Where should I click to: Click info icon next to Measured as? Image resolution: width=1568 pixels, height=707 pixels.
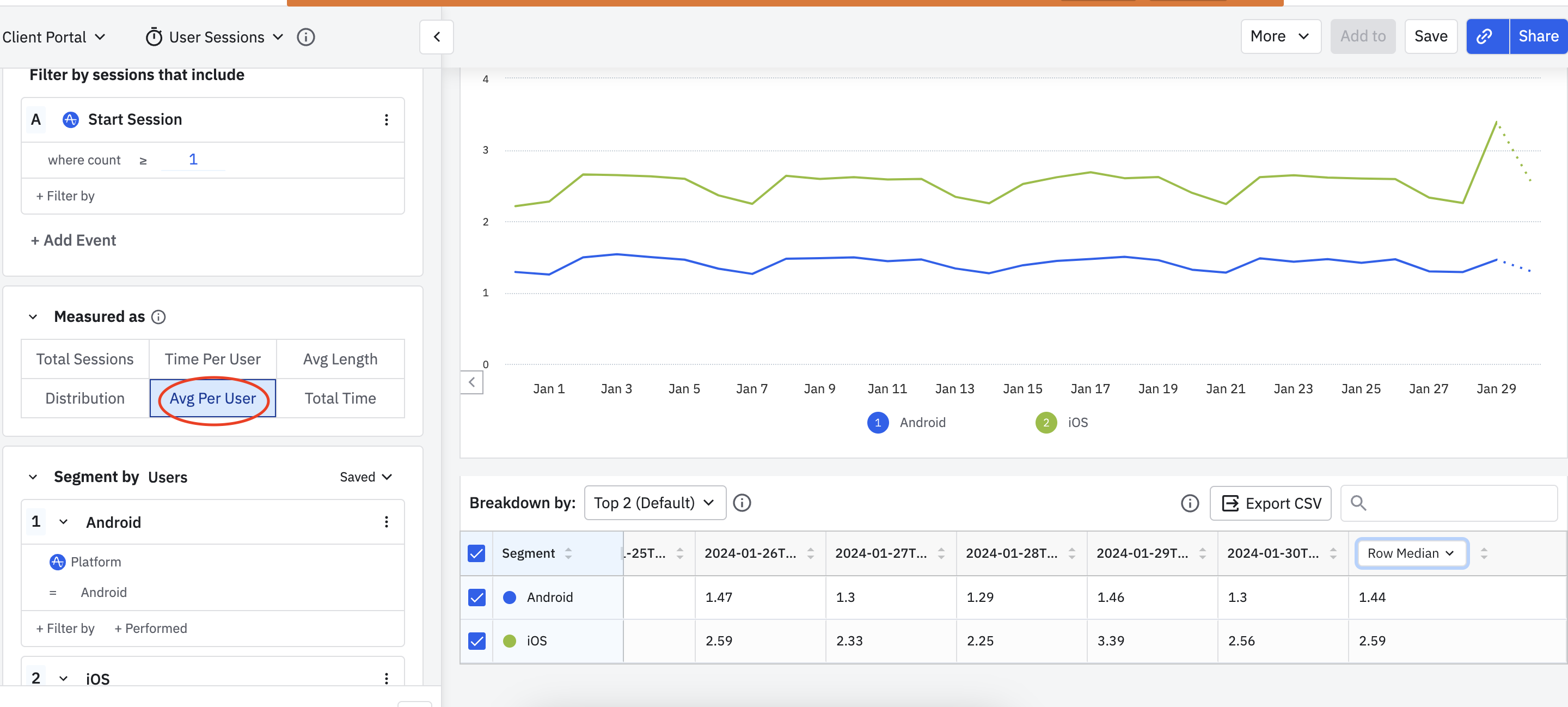[159, 316]
